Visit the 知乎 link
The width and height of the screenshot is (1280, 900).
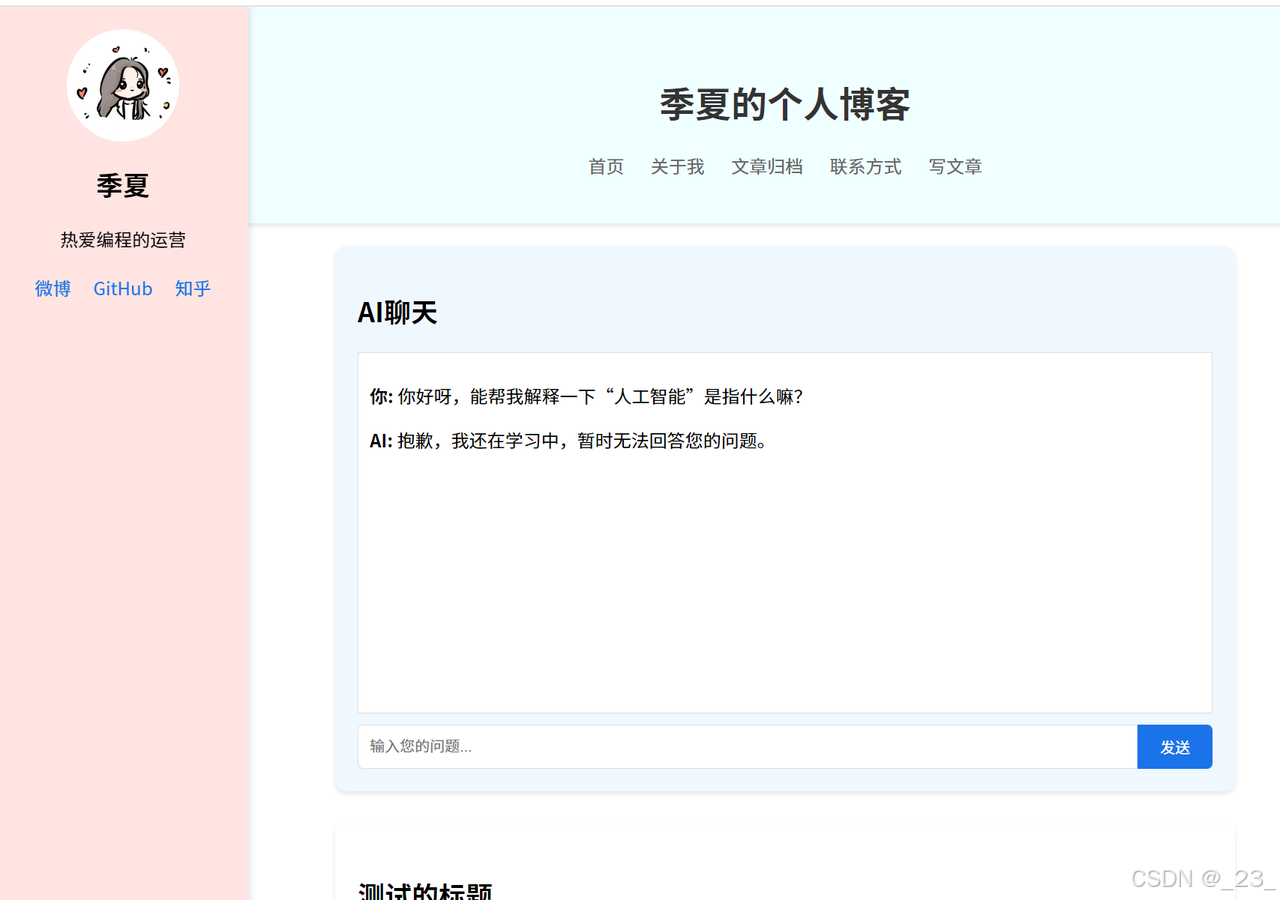click(x=192, y=288)
